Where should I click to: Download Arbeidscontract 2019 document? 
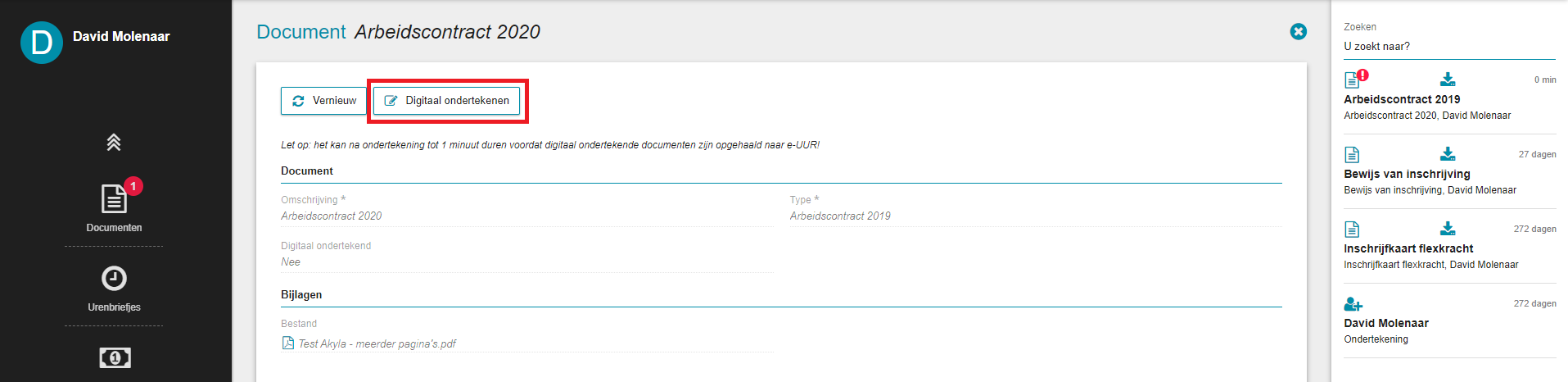coord(1448,79)
